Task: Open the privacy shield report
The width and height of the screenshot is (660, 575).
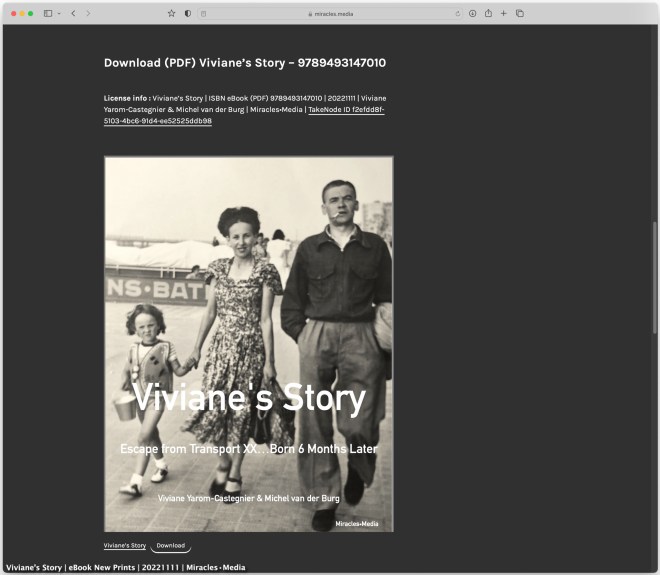Action: [188, 13]
